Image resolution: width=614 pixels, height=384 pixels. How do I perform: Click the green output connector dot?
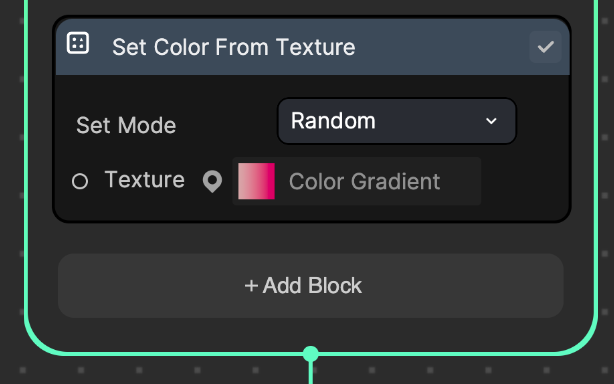[x=311, y=354]
